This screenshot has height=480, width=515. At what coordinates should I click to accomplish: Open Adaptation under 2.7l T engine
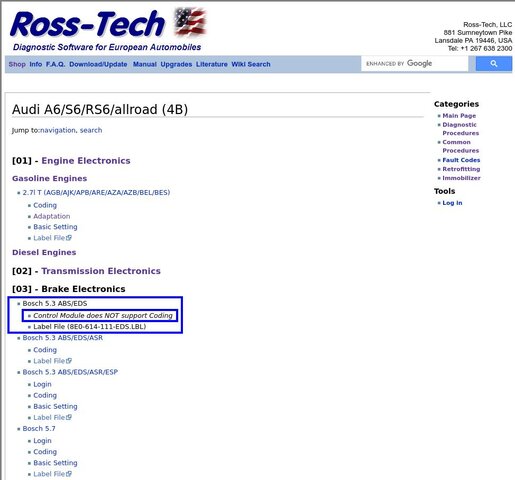pos(52,216)
